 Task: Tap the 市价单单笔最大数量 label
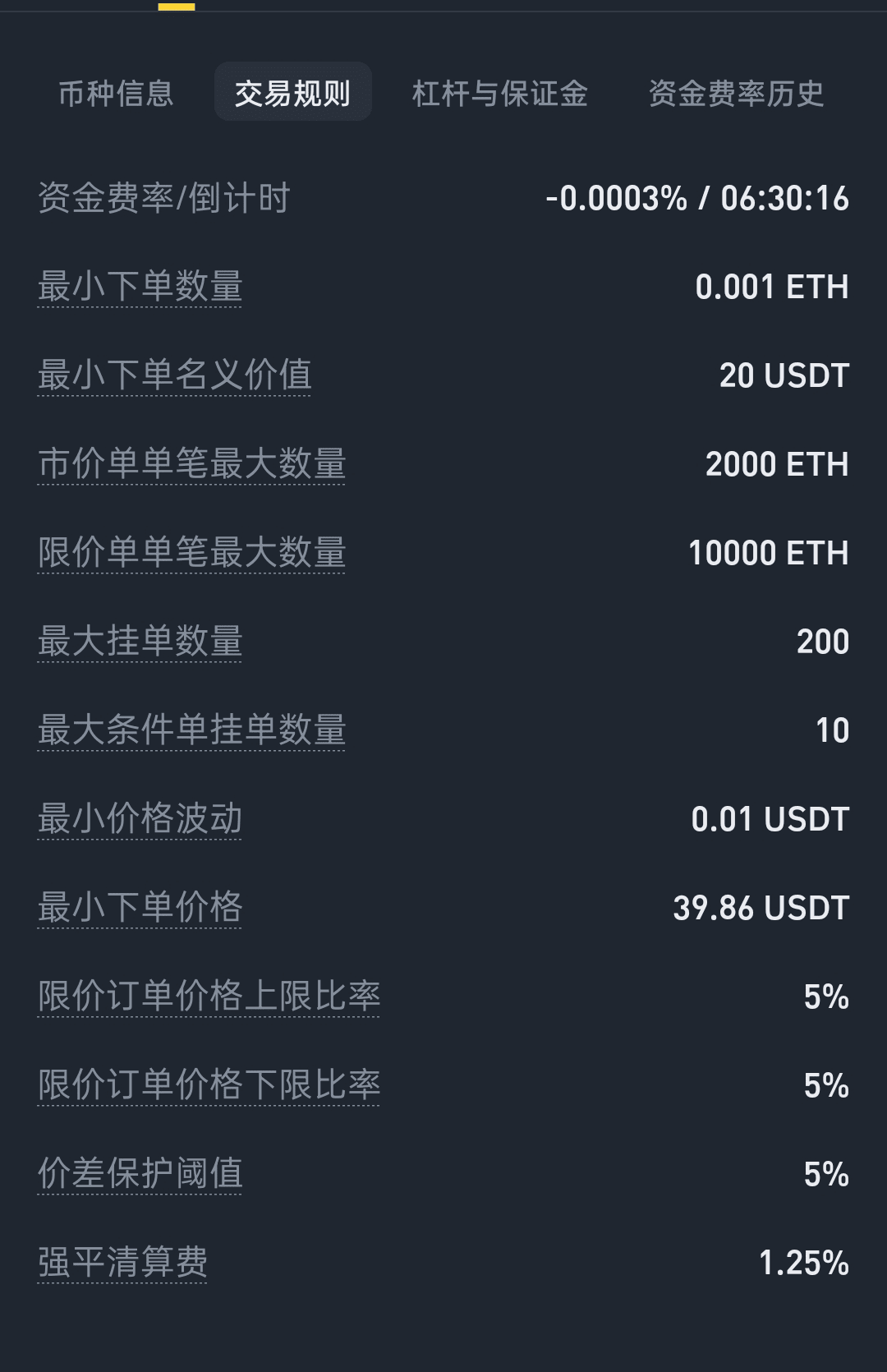pyautogui.click(x=191, y=464)
